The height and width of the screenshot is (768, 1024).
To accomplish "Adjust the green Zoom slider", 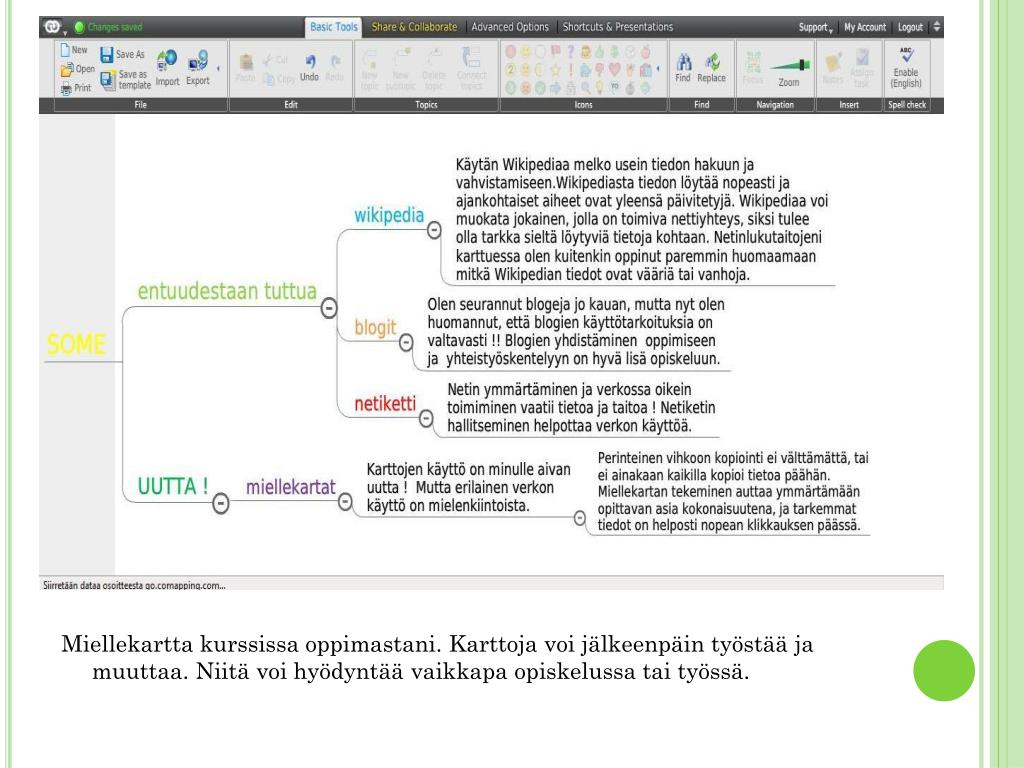I will pyautogui.click(x=790, y=65).
